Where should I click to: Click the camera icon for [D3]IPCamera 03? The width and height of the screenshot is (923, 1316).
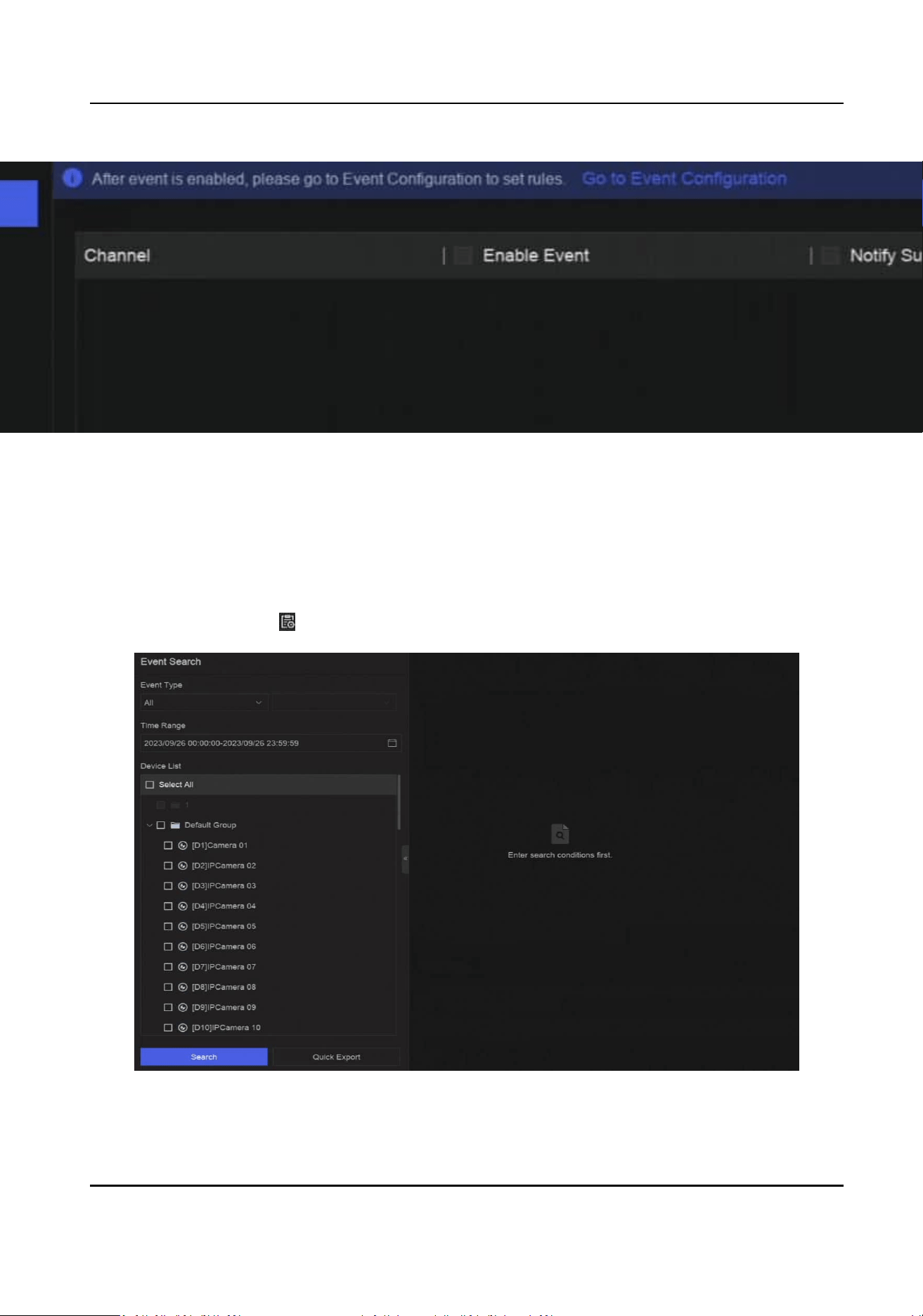pyautogui.click(x=183, y=886)
